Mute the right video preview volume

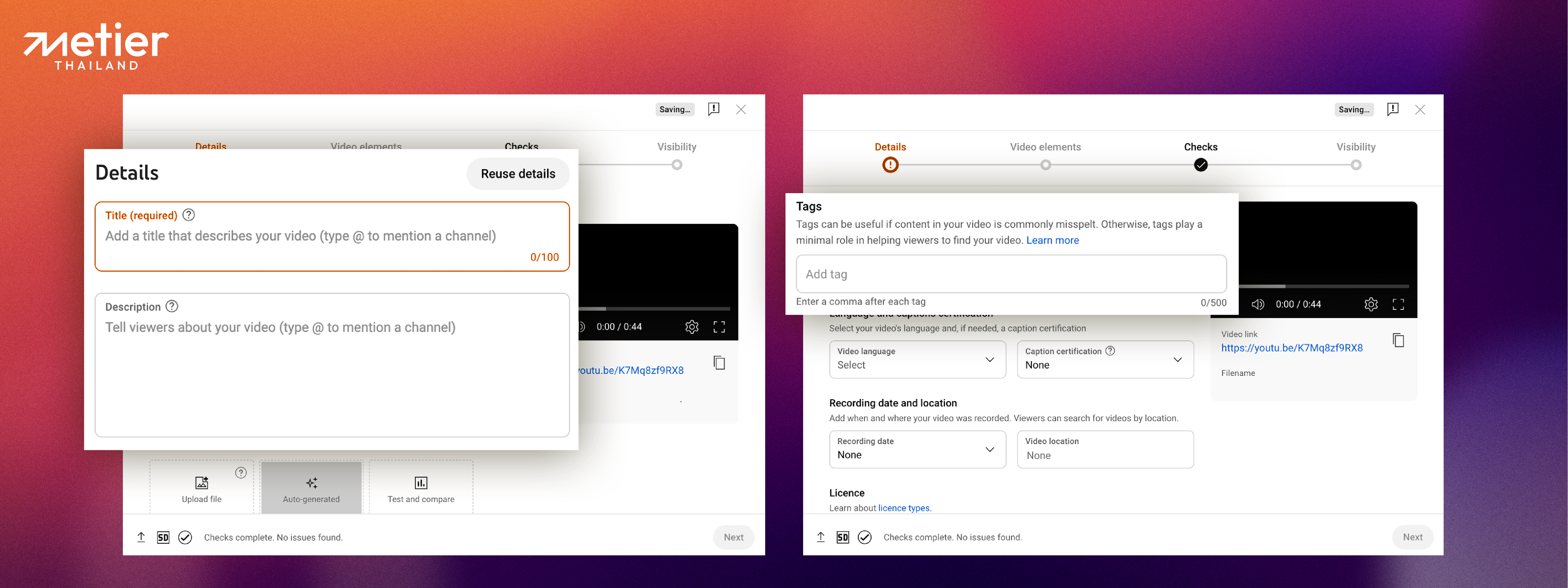[1258, 304]
